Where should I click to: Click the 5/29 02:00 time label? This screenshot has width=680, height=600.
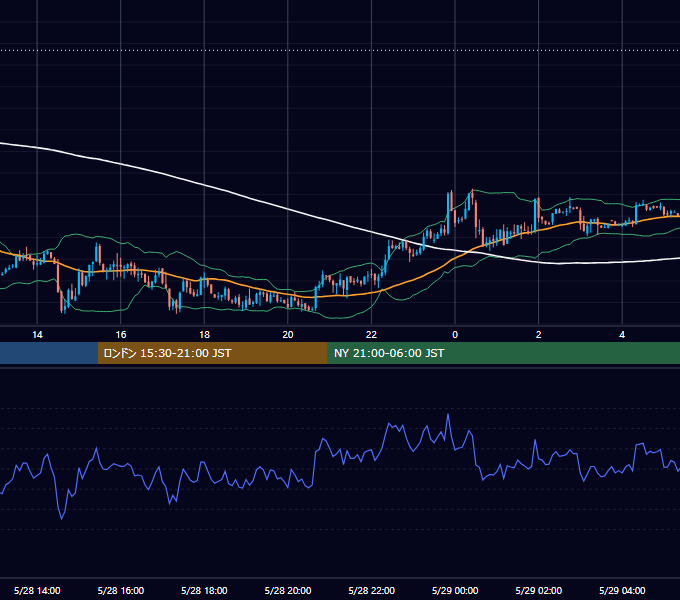pyautogui.click(x=539, y=590)
